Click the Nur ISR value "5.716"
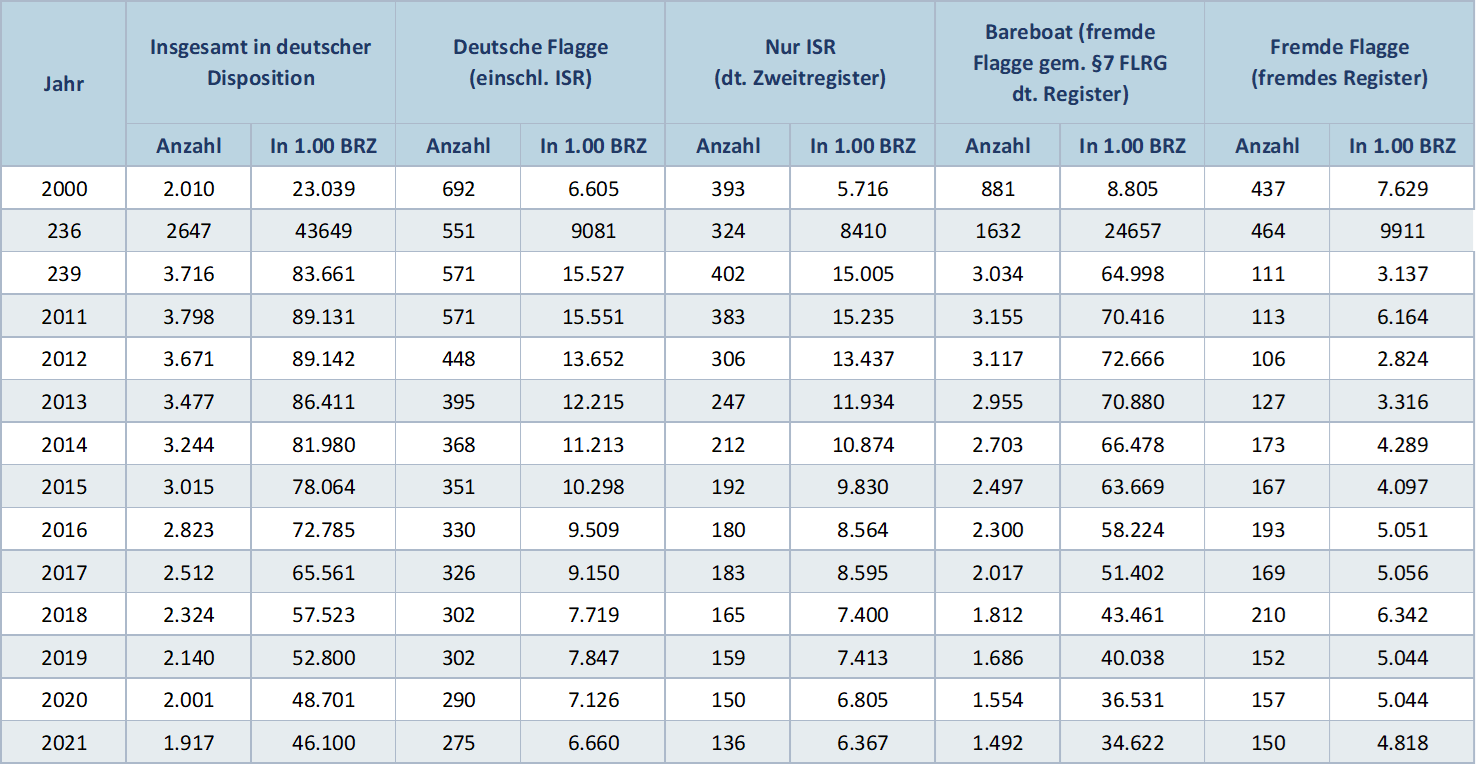 pyautogui.click(x=863, y=189)
